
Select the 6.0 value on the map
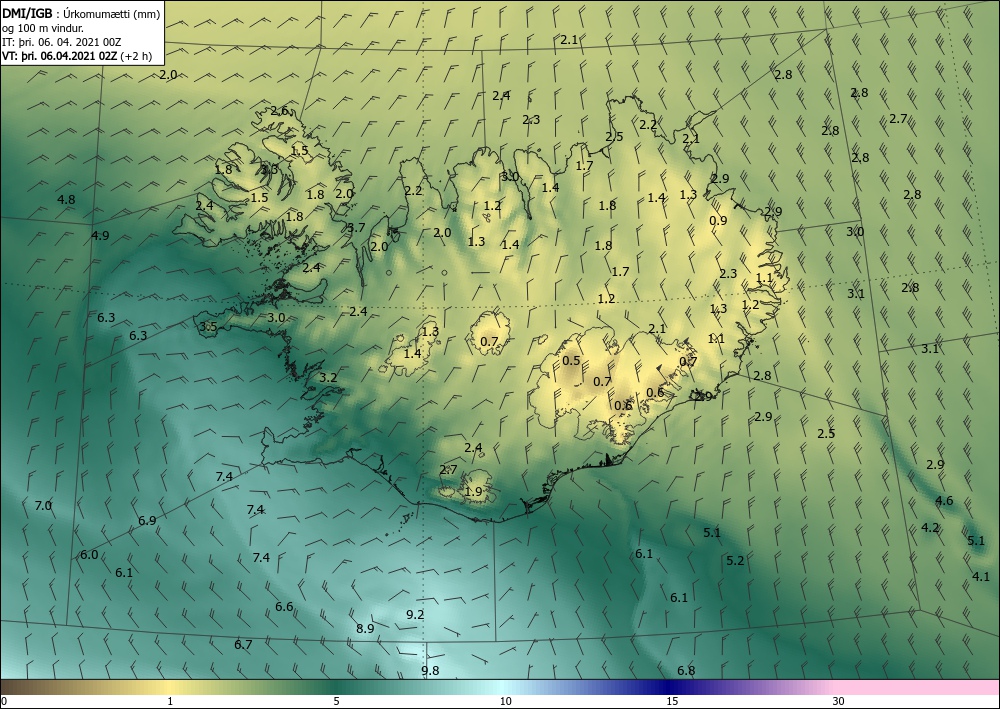coord(89,555)
